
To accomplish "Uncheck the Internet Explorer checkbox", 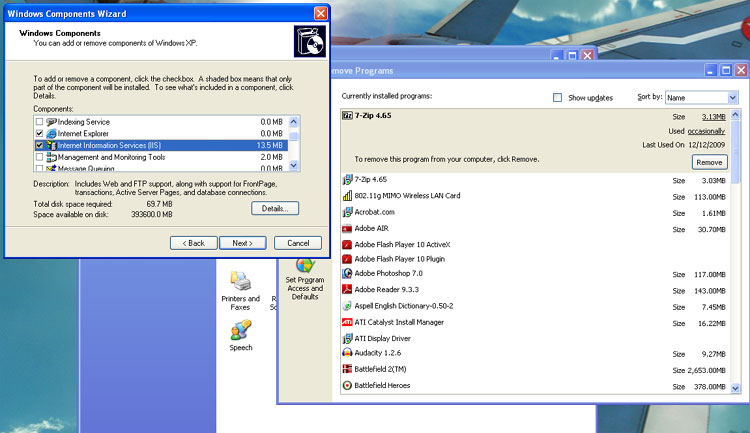I will tap(40, 133).
